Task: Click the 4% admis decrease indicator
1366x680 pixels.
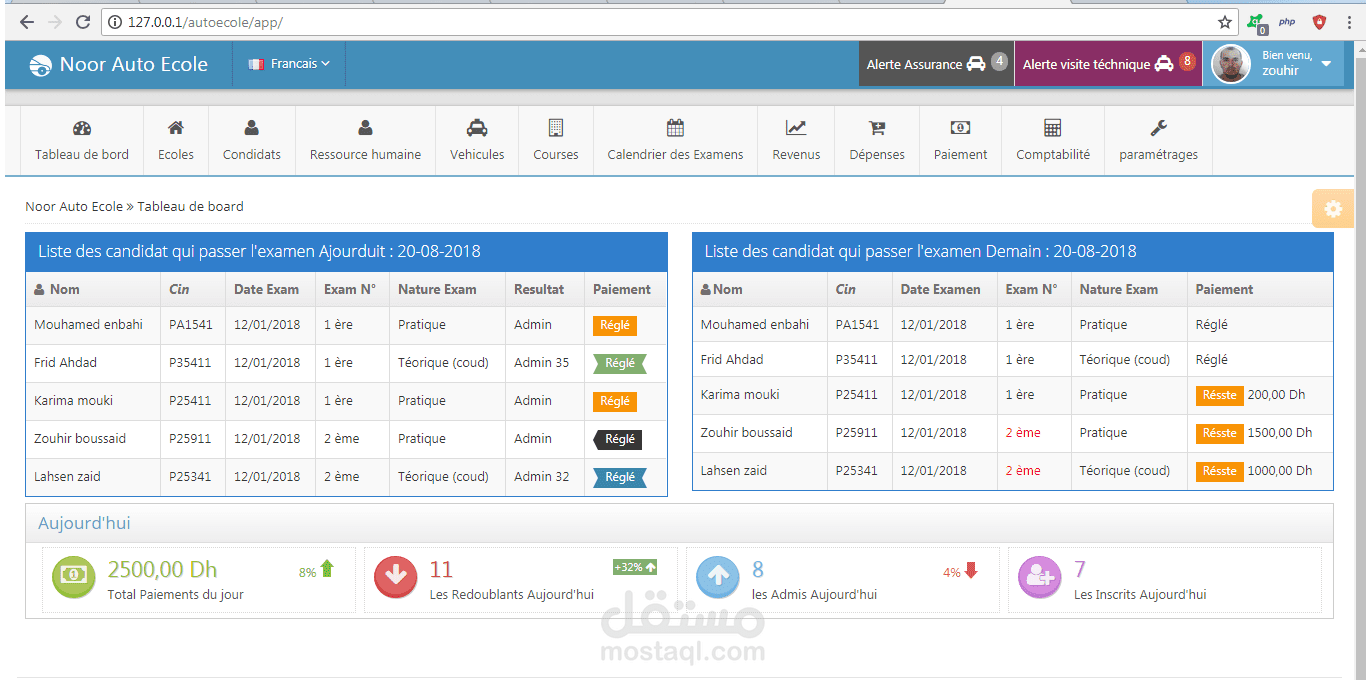Action: [960, 571]
